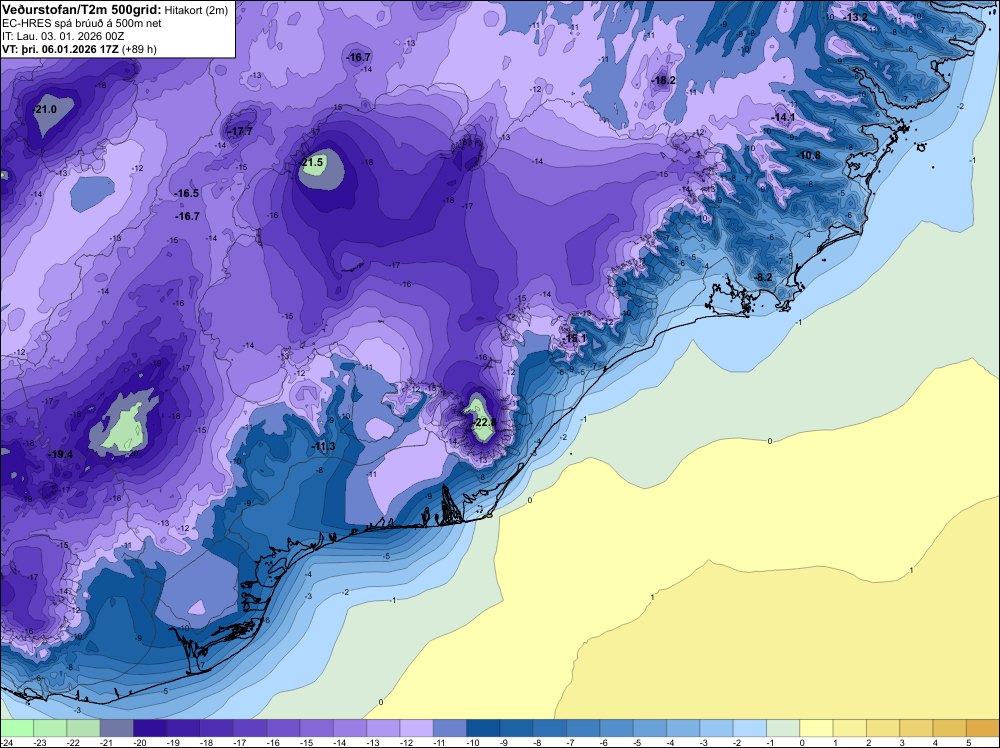Click the -17.7 temperature label

[x=240, y=131]
